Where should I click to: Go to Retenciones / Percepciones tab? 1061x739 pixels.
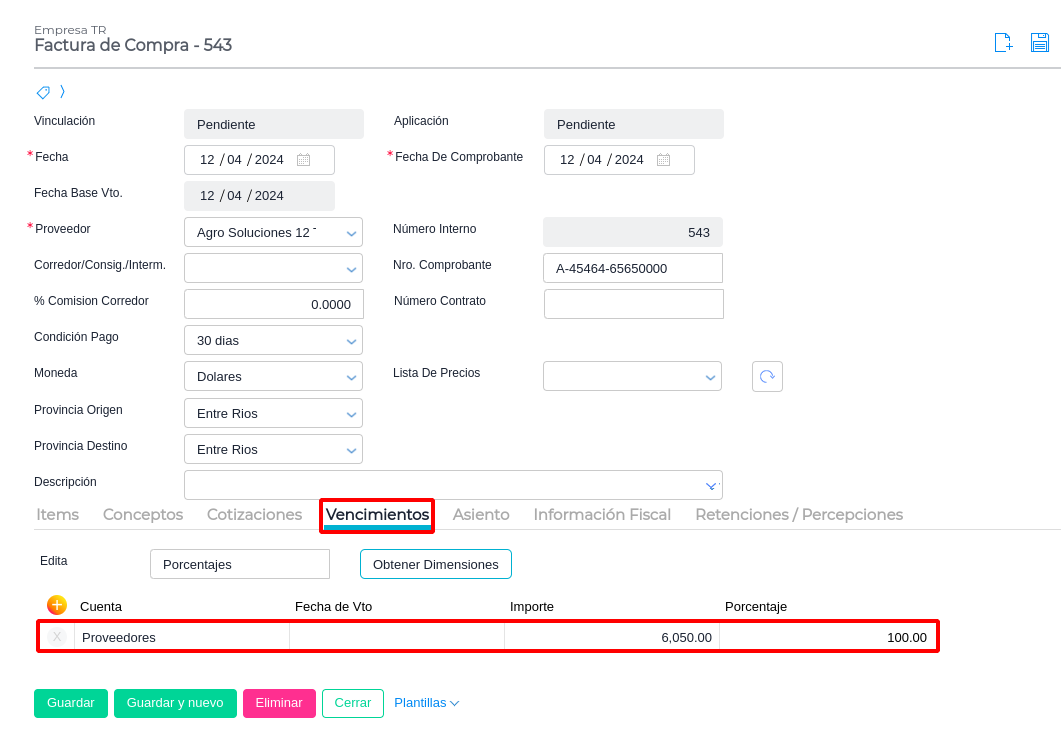(x=799, y=515)
